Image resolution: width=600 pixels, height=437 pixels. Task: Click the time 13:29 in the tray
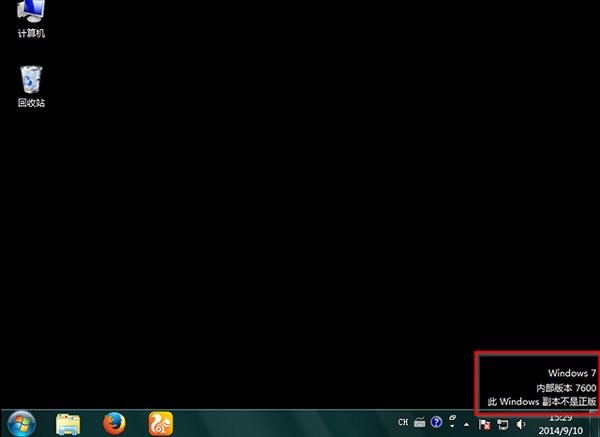coord(561,416)
